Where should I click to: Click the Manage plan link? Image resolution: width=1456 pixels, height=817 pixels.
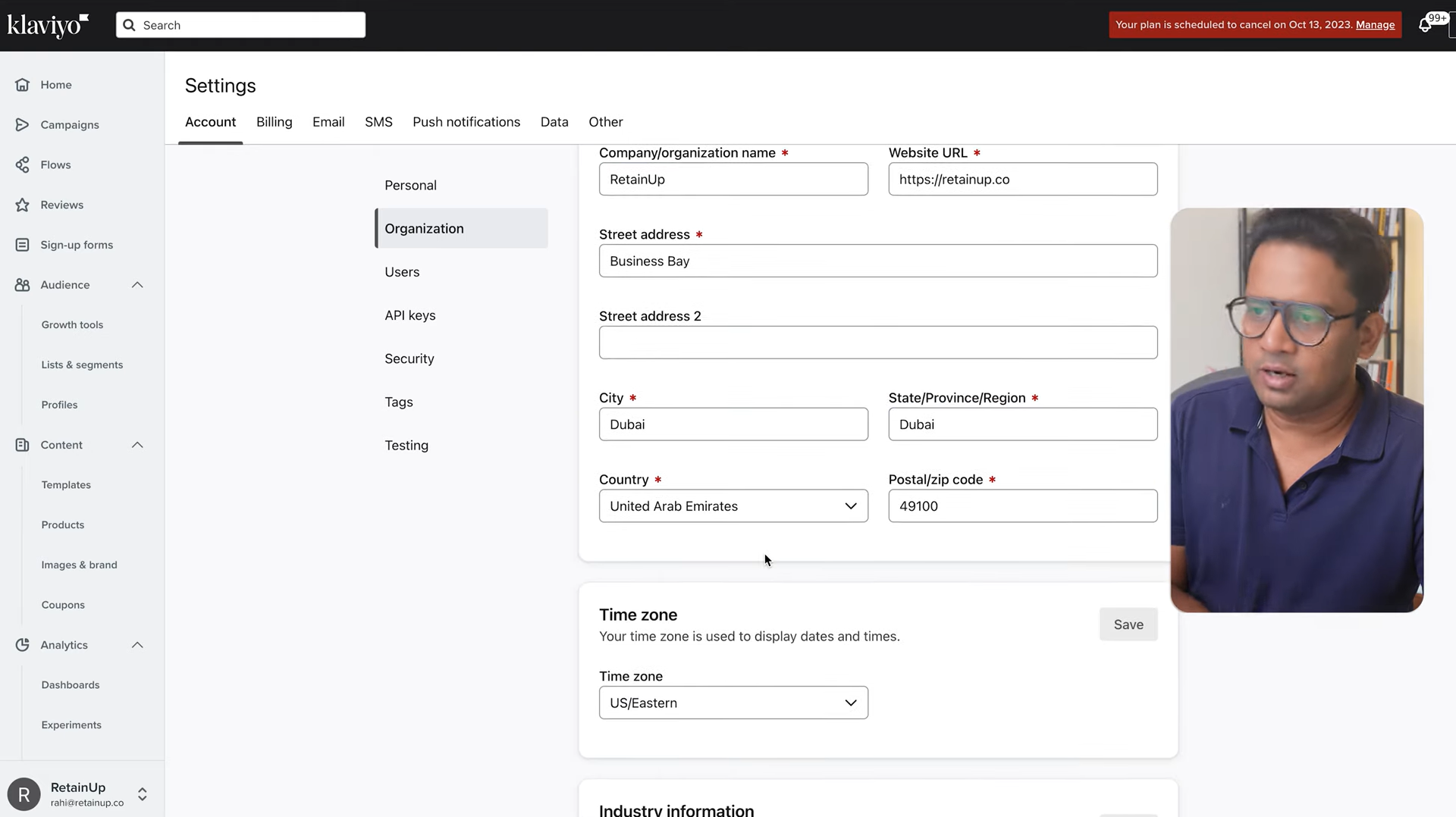point(1375,25)
